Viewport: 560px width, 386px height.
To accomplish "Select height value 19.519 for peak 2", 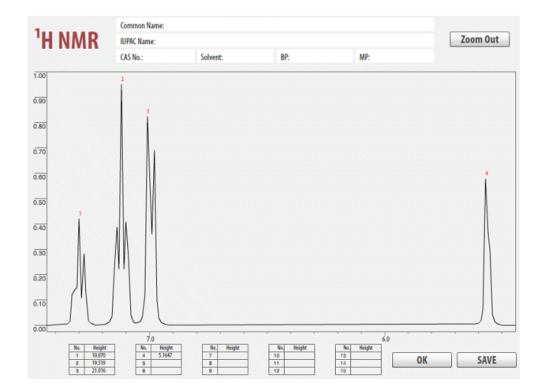I will (100, 363).
